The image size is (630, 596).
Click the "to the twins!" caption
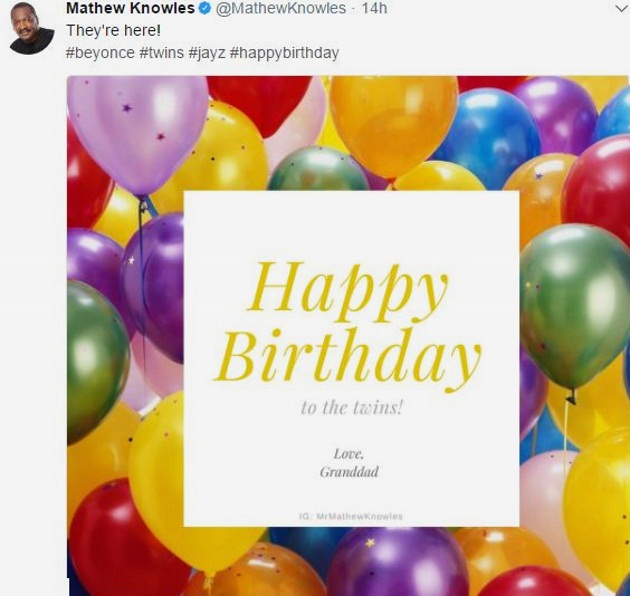point(352,408)
